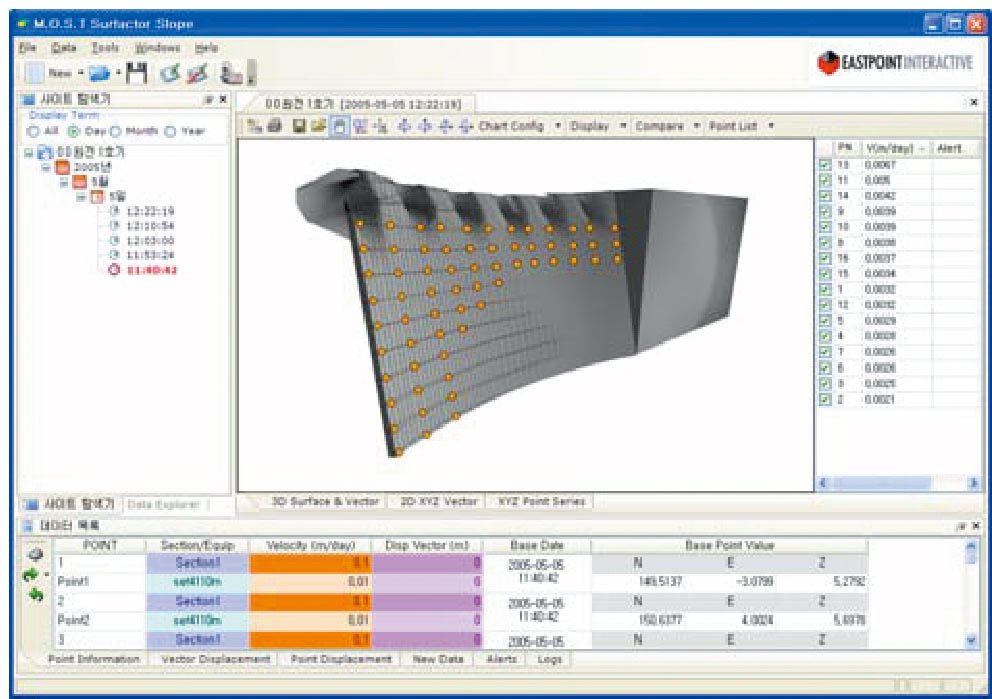Click the point list horizontal scrollbar
Screen dimensions: 992x699
pos(896,483)
